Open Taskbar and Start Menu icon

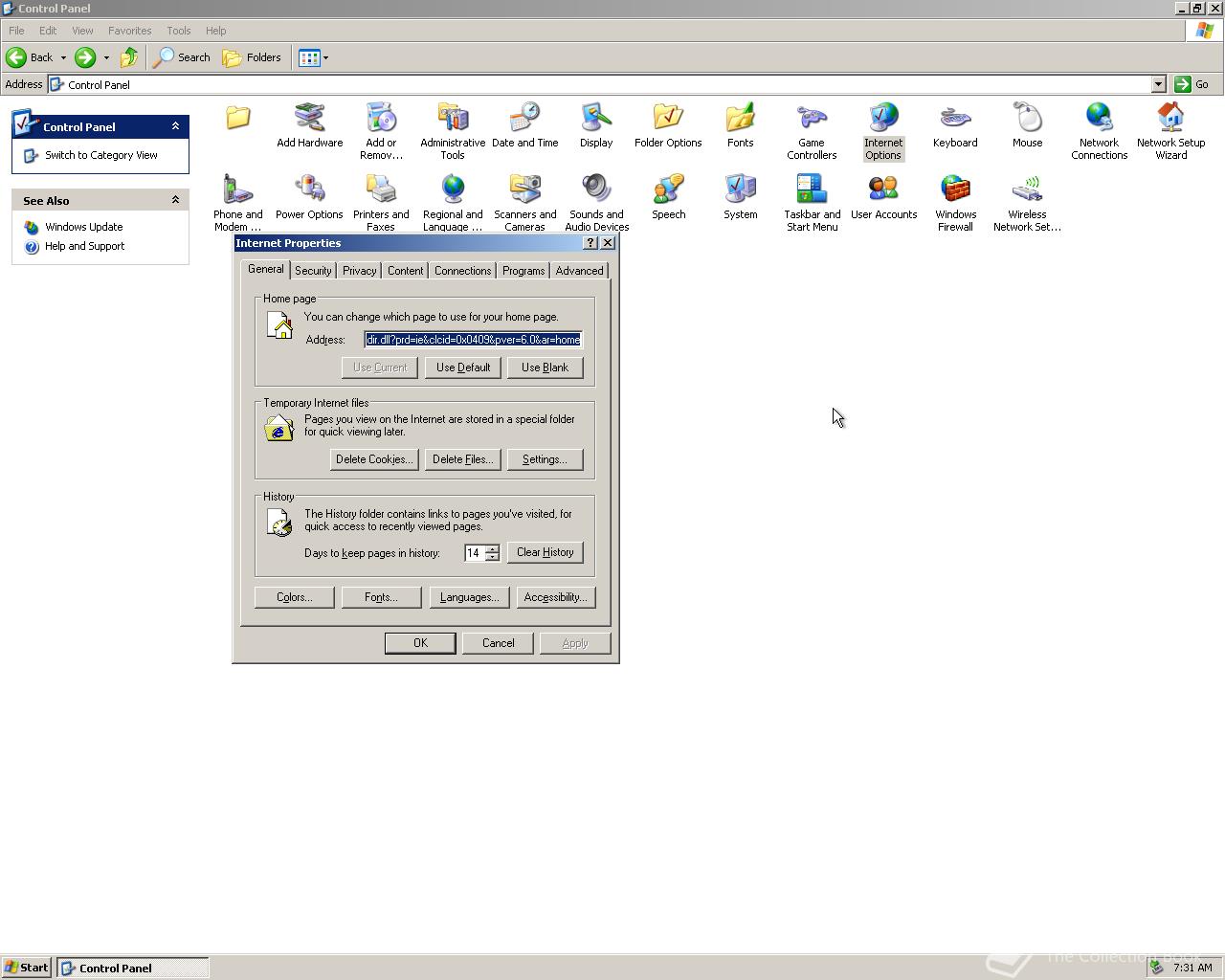click(x=812, y=203)
